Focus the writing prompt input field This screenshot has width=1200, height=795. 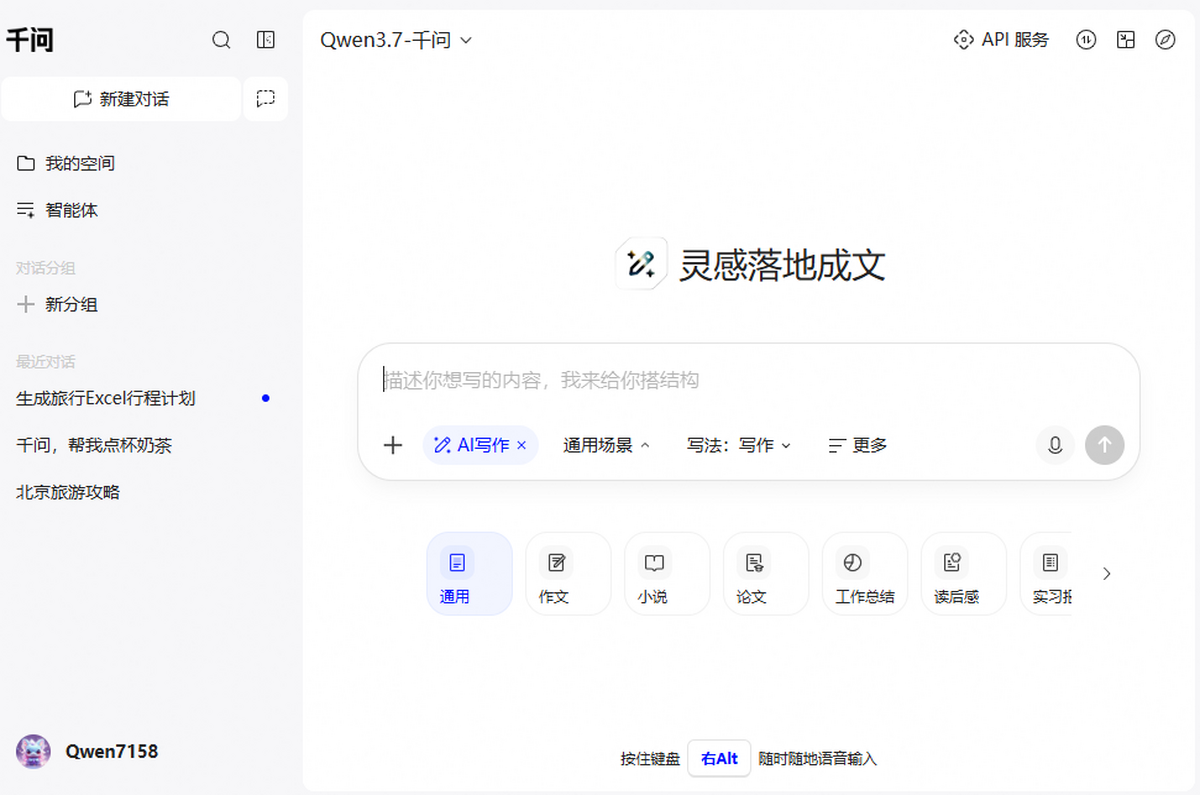[x=748, y=380]
